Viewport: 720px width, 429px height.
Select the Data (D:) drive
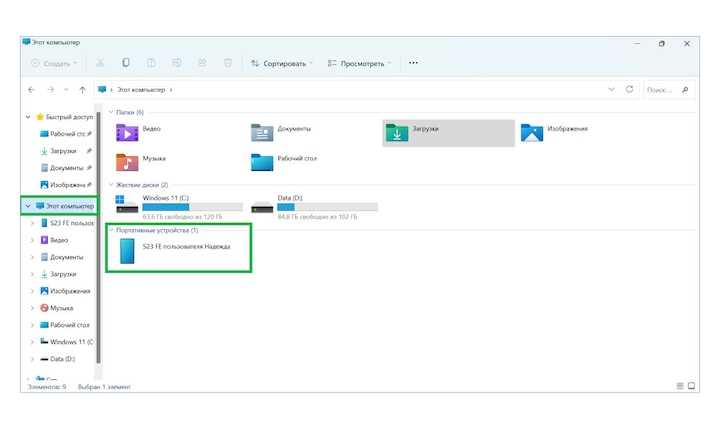315,207
